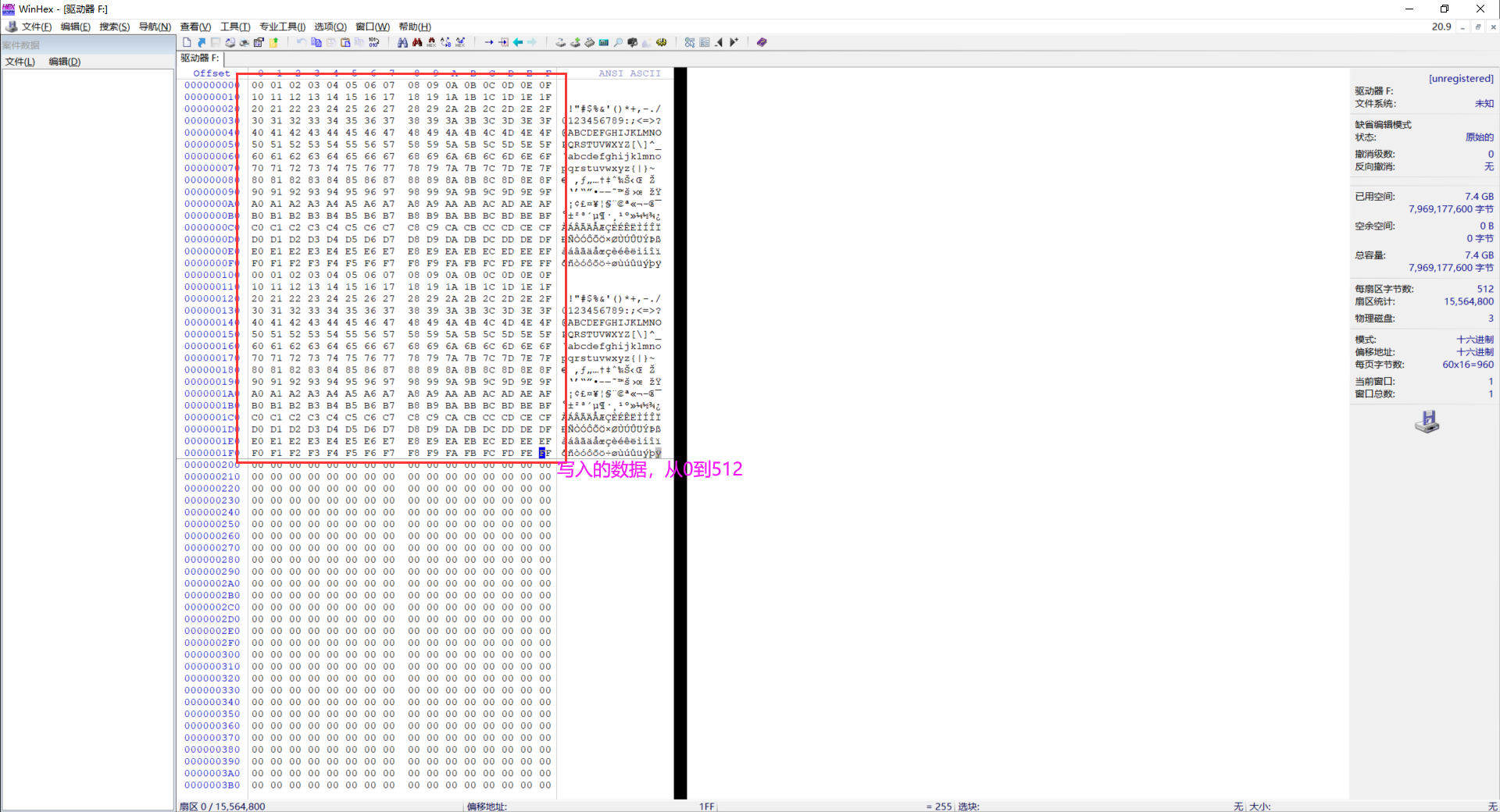Click the black left triangle icon
The height and width of the screenshot is (812, 1500).
720,42
